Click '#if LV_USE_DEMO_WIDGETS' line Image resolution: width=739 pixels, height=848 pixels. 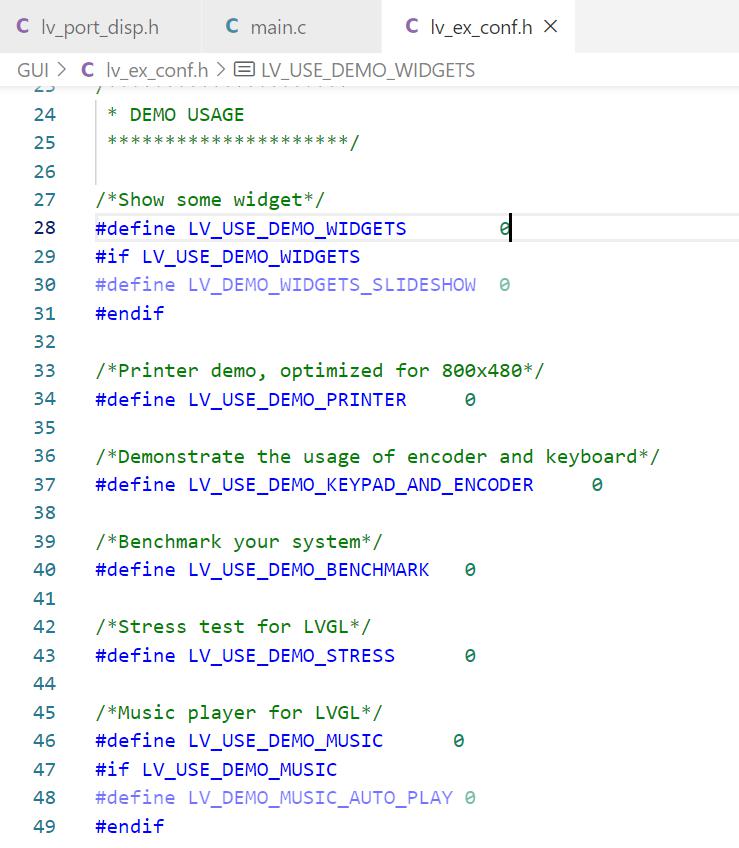coord(228,257)
